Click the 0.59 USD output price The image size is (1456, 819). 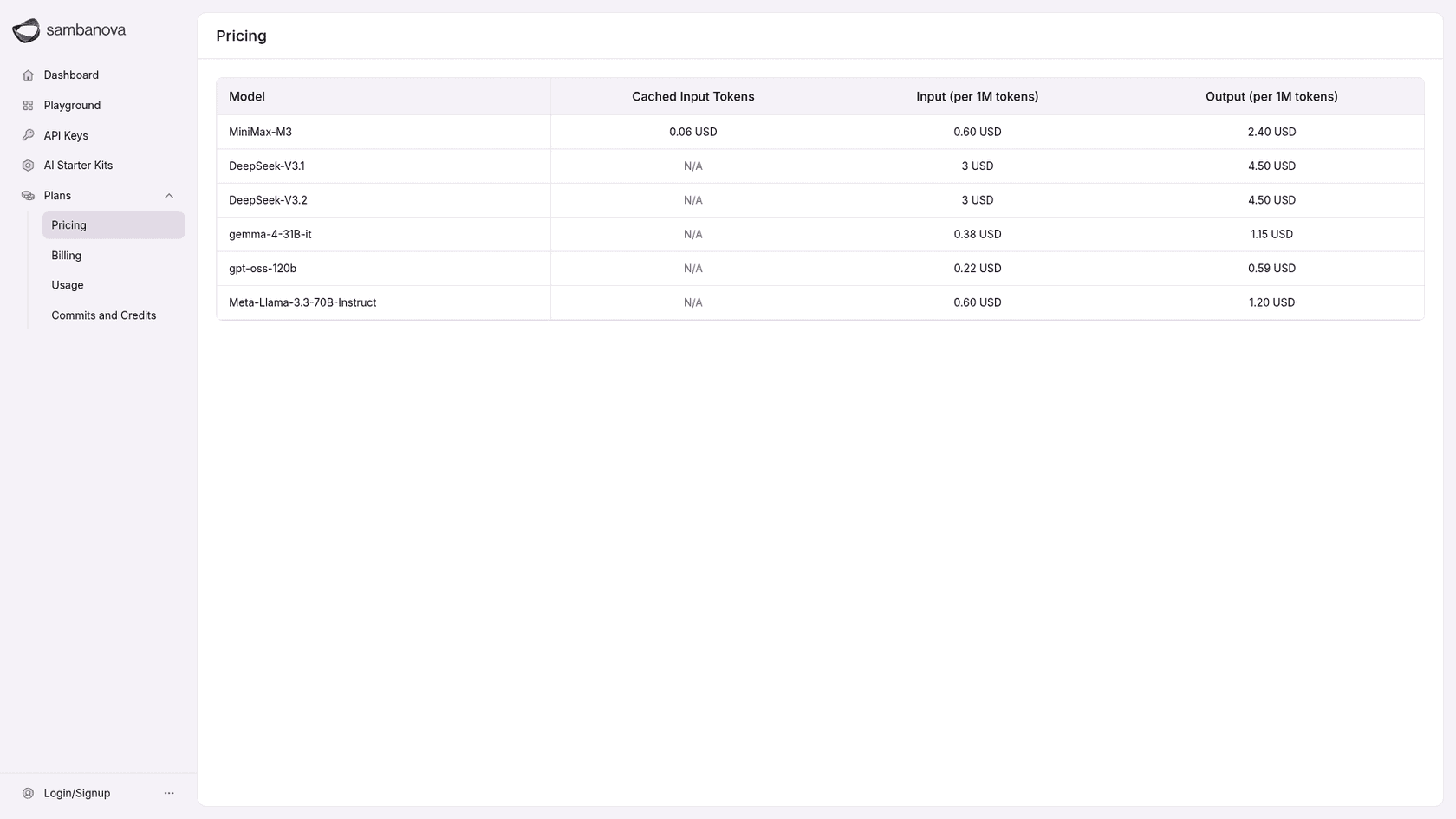tap(1271, 269)
